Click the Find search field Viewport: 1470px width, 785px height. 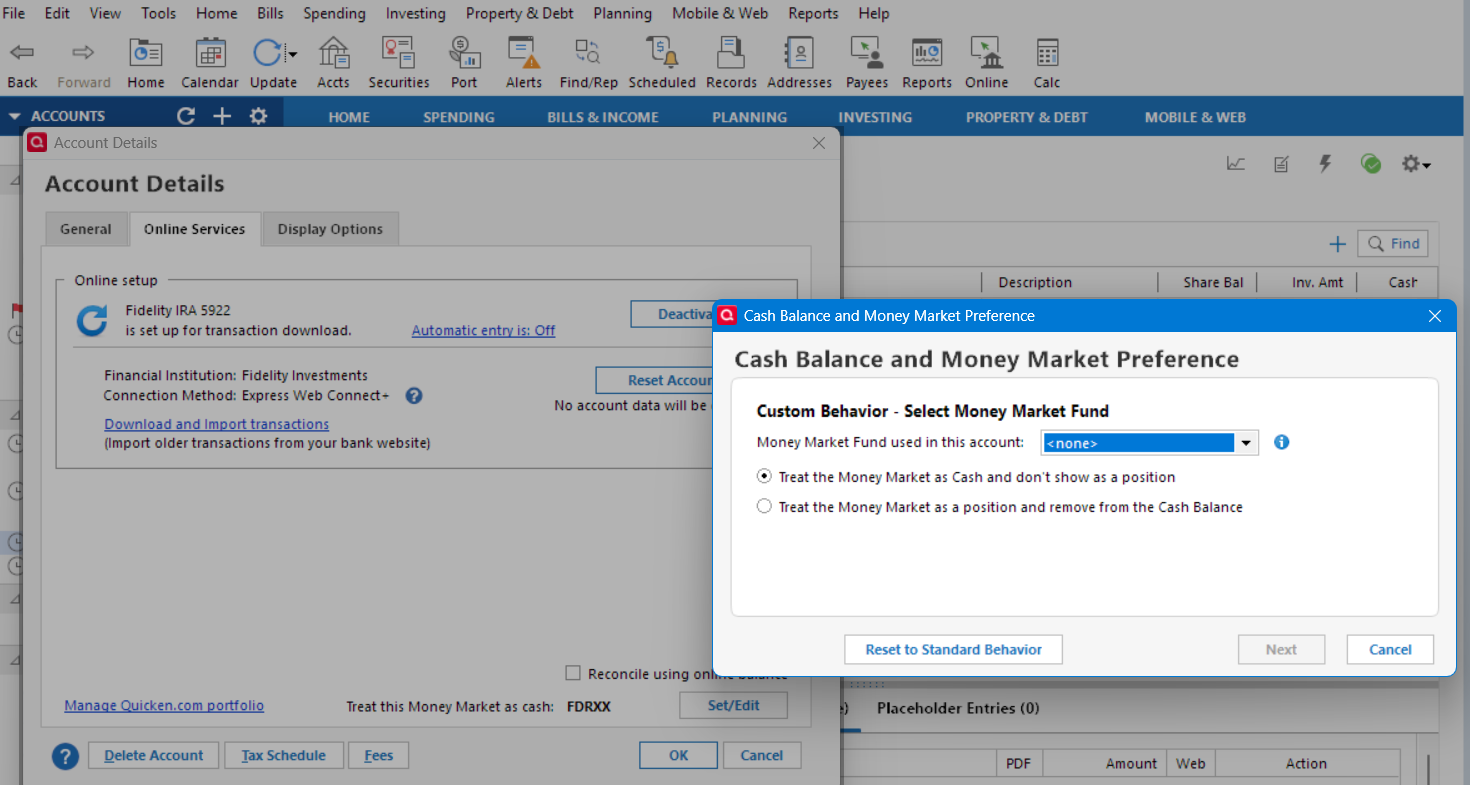tap(1392, 244)
